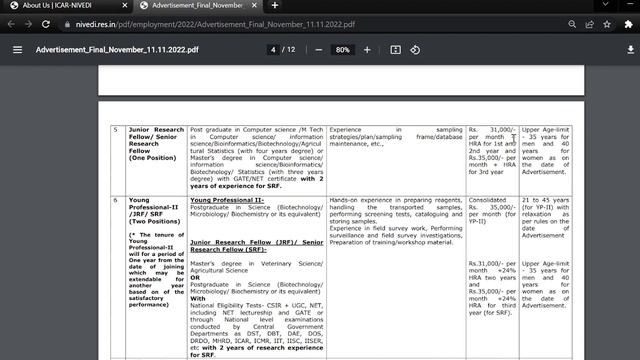This screenshot has height=360, width=640.
Task: Go forward to next page
Action: tap(28, 24)
